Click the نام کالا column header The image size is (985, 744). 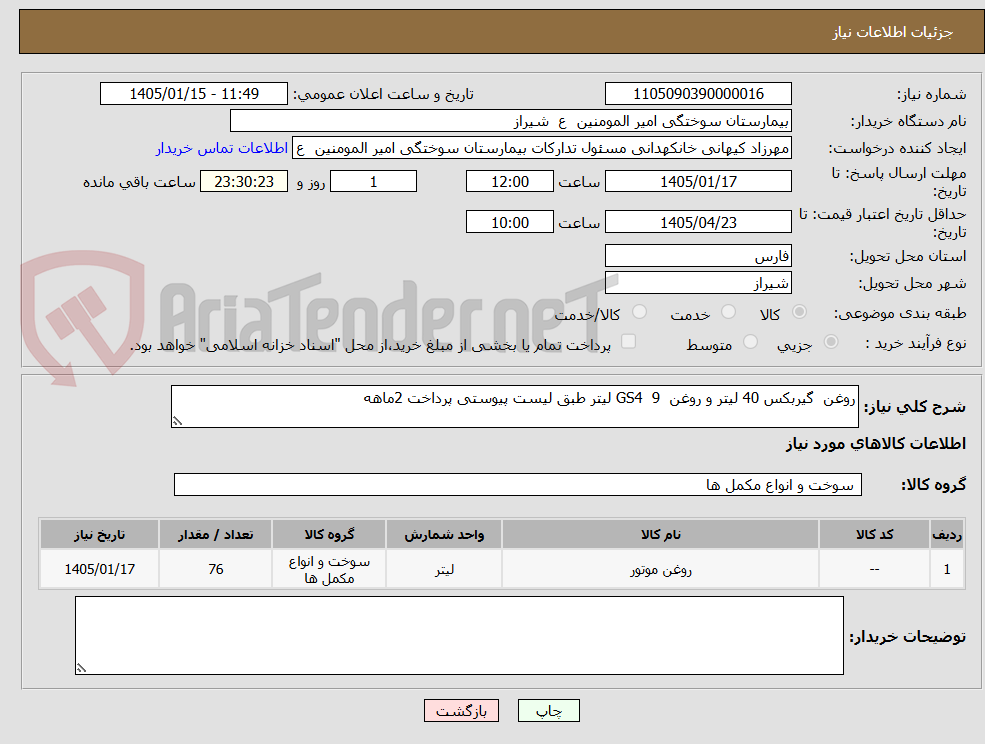pos(660,534)
